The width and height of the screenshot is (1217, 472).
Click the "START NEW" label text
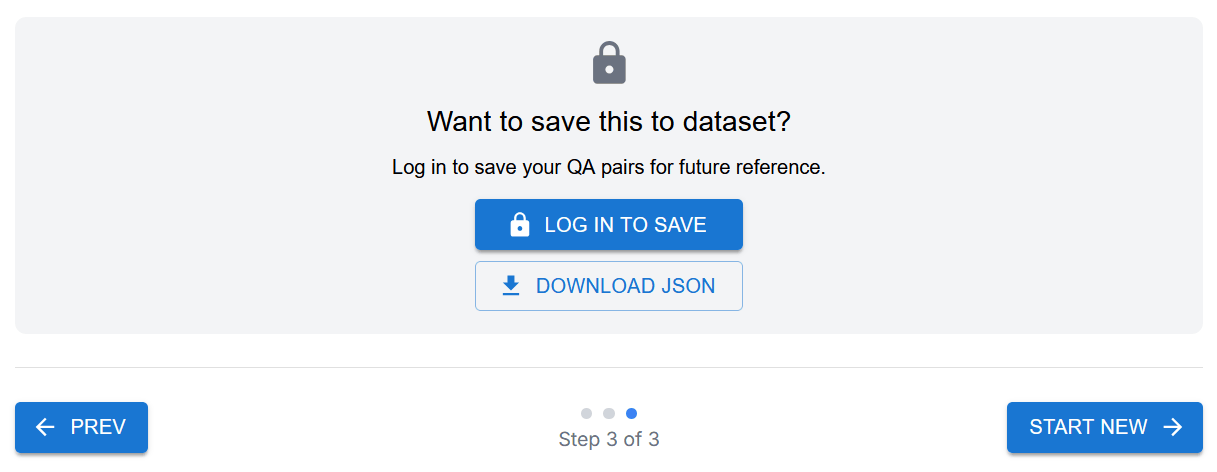1088,428
